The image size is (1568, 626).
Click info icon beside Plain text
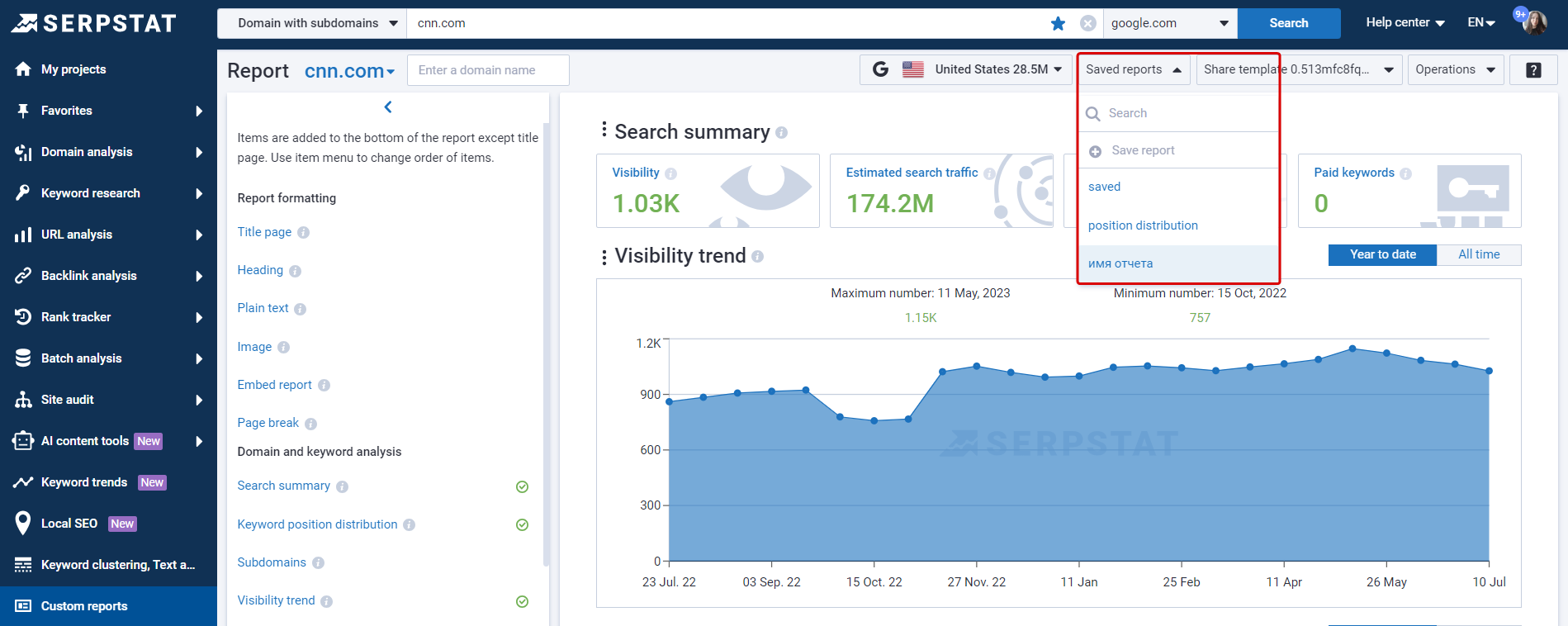pyautogui.click(x=300, y=309)
